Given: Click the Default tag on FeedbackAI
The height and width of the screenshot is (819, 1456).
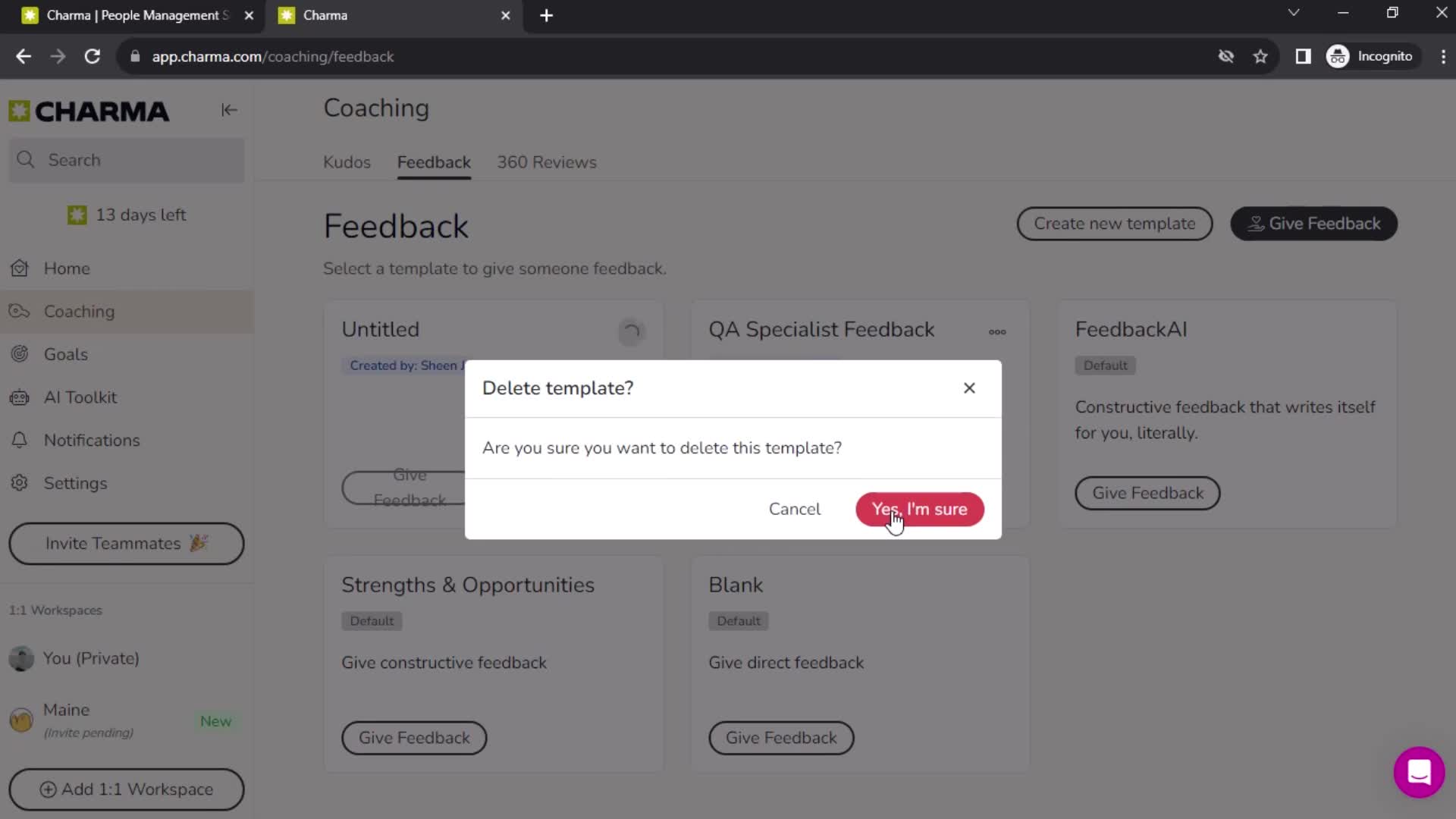Looking at the screenshot, I should click(1105, 366).
